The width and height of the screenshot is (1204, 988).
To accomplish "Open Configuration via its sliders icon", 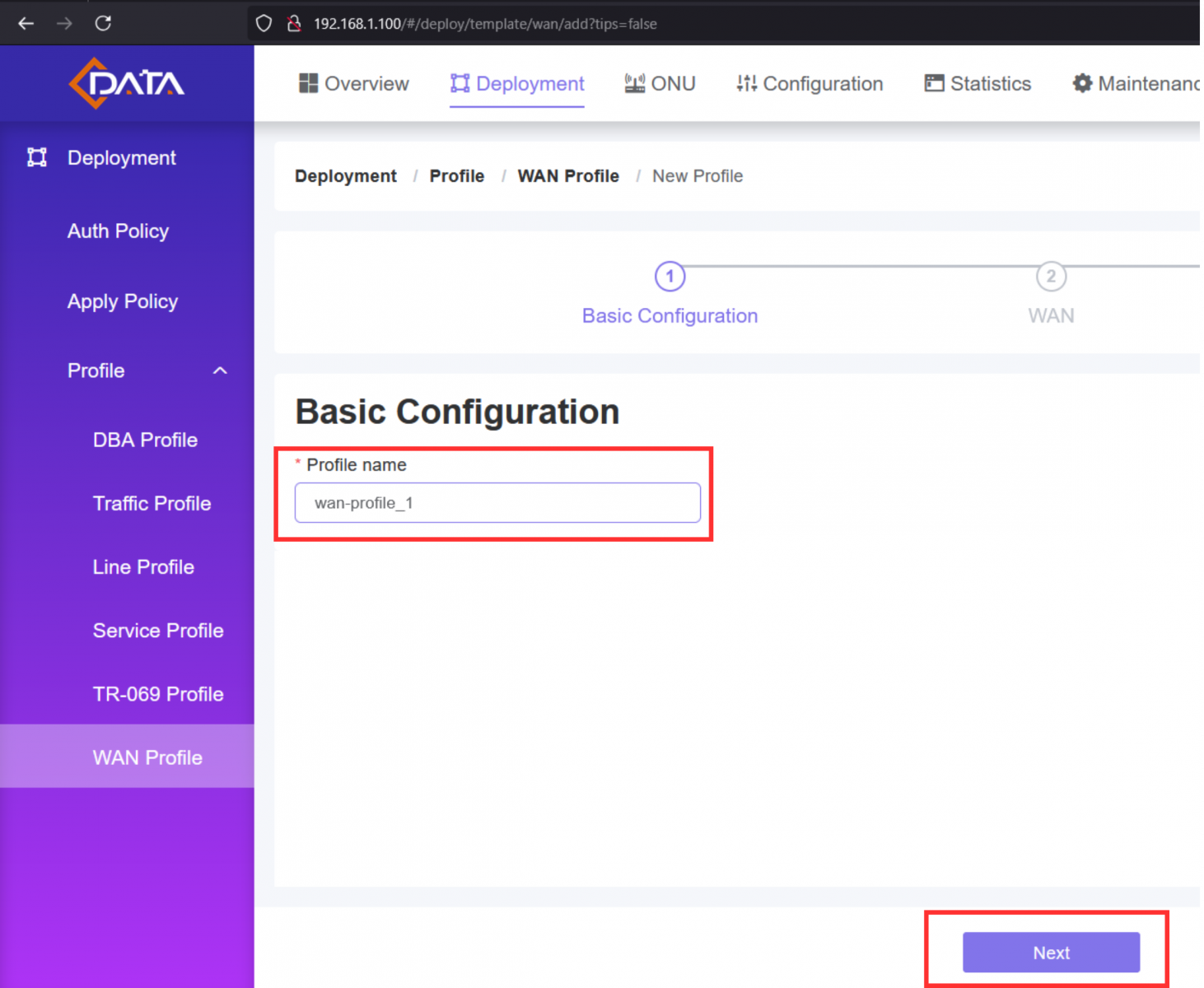I will [x=746, y=83].
